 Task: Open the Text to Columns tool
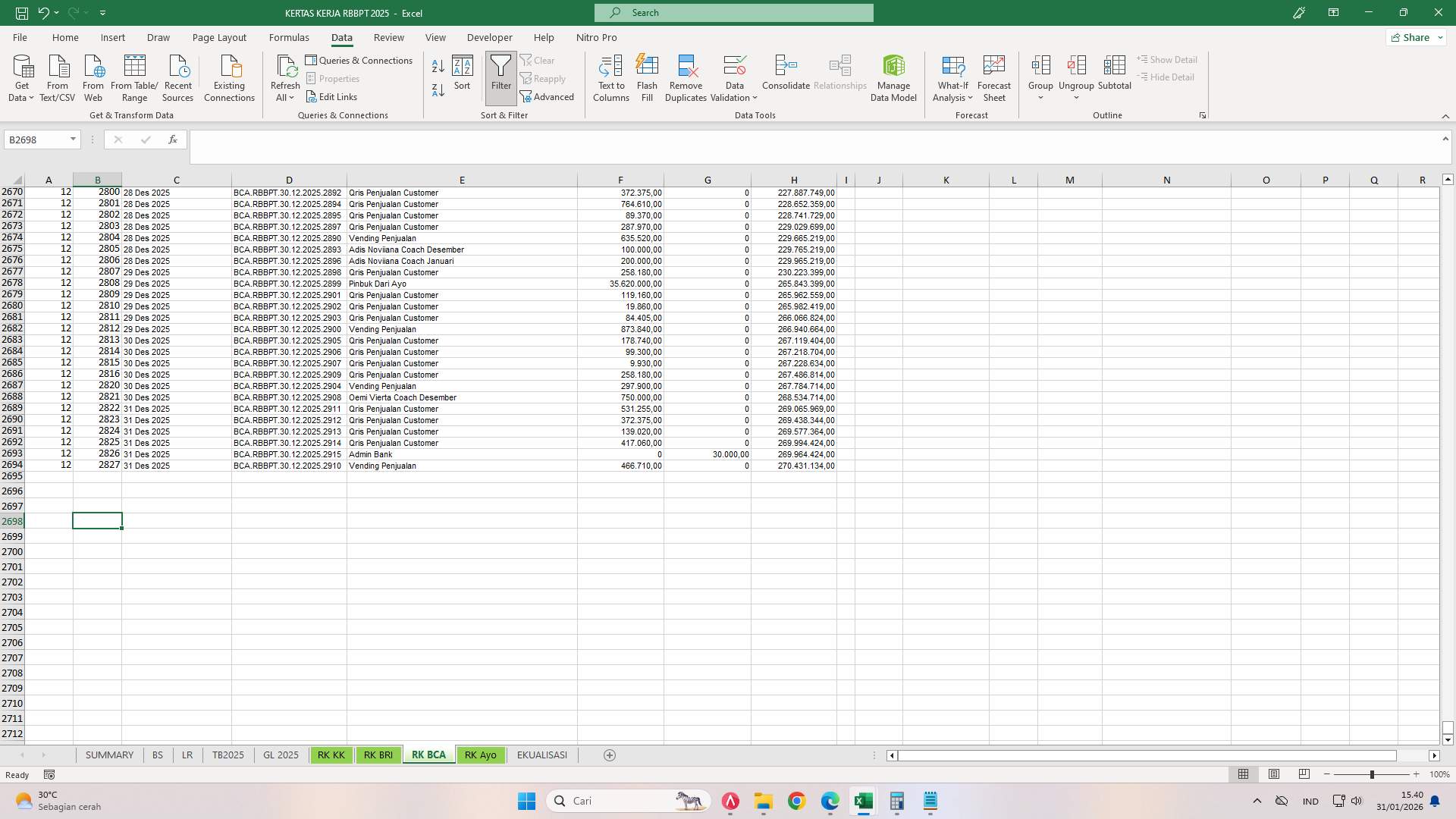coord(611,77)
